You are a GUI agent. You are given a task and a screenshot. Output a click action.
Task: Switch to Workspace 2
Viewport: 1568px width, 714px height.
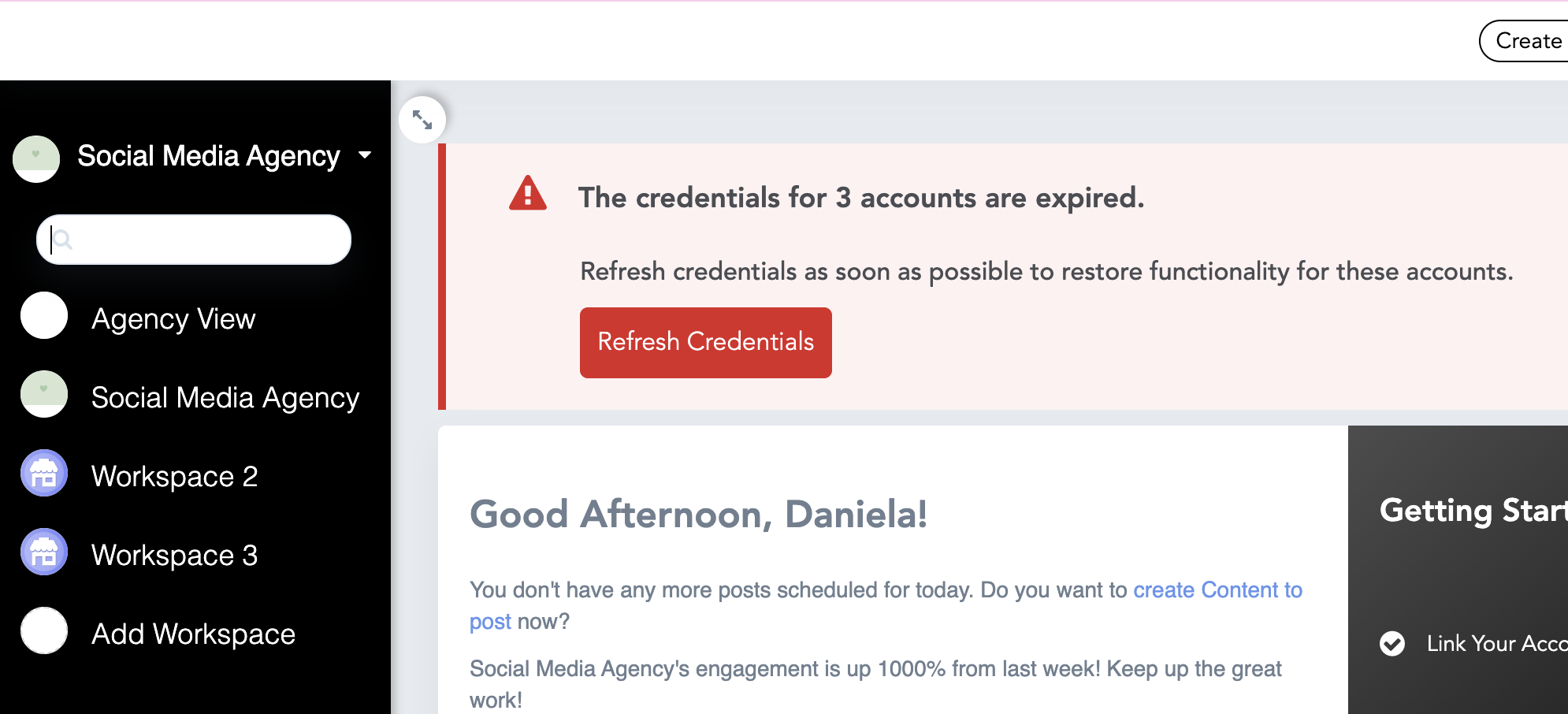174,477
